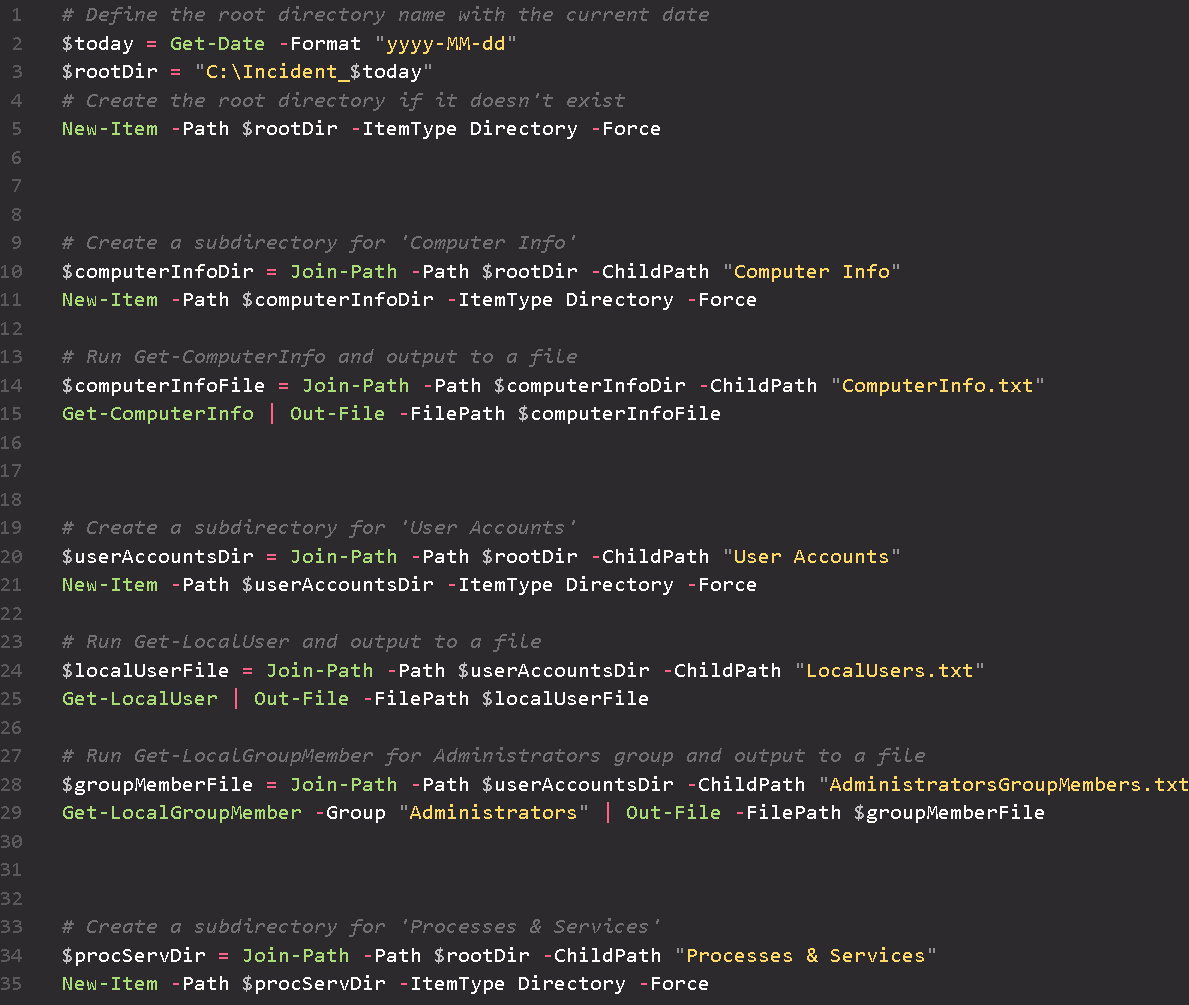Click comment 'Run Get-ComputerInfo and output to a file'
Screen dimensions: 1189x1005
coord(320,357)
